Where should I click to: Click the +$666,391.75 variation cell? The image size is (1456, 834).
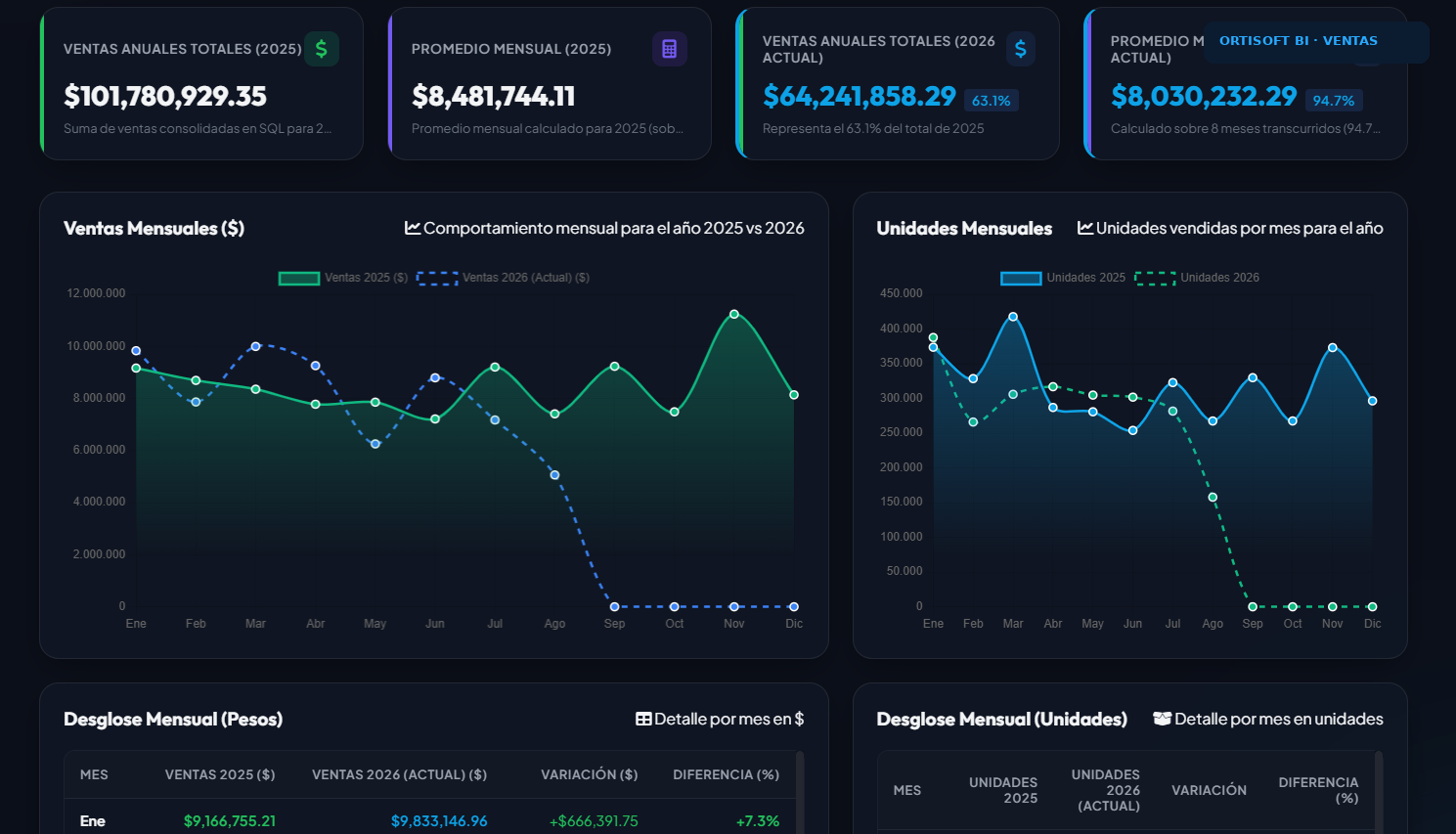(594, 821)
